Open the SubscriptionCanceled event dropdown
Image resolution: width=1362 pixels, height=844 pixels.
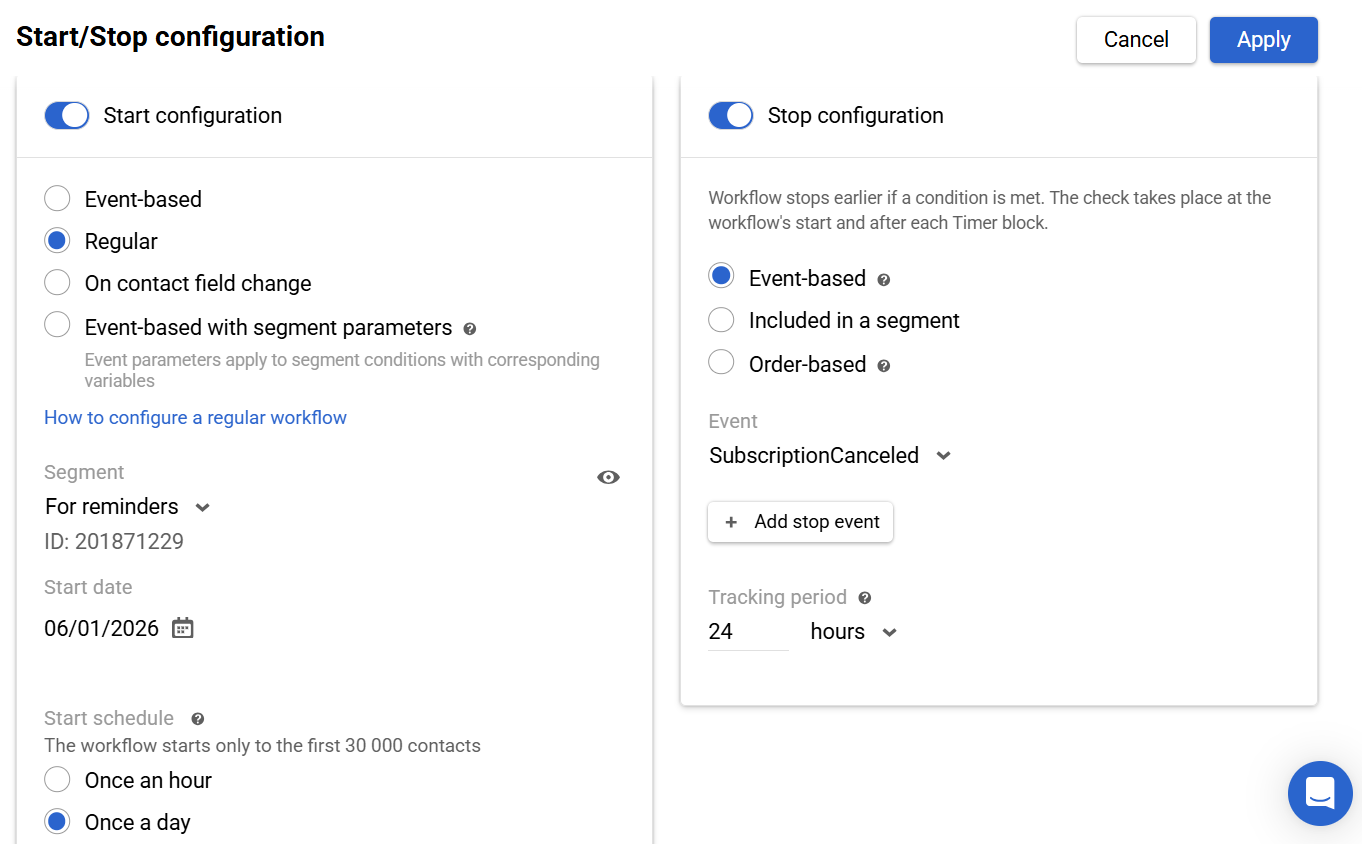[942, 456]
